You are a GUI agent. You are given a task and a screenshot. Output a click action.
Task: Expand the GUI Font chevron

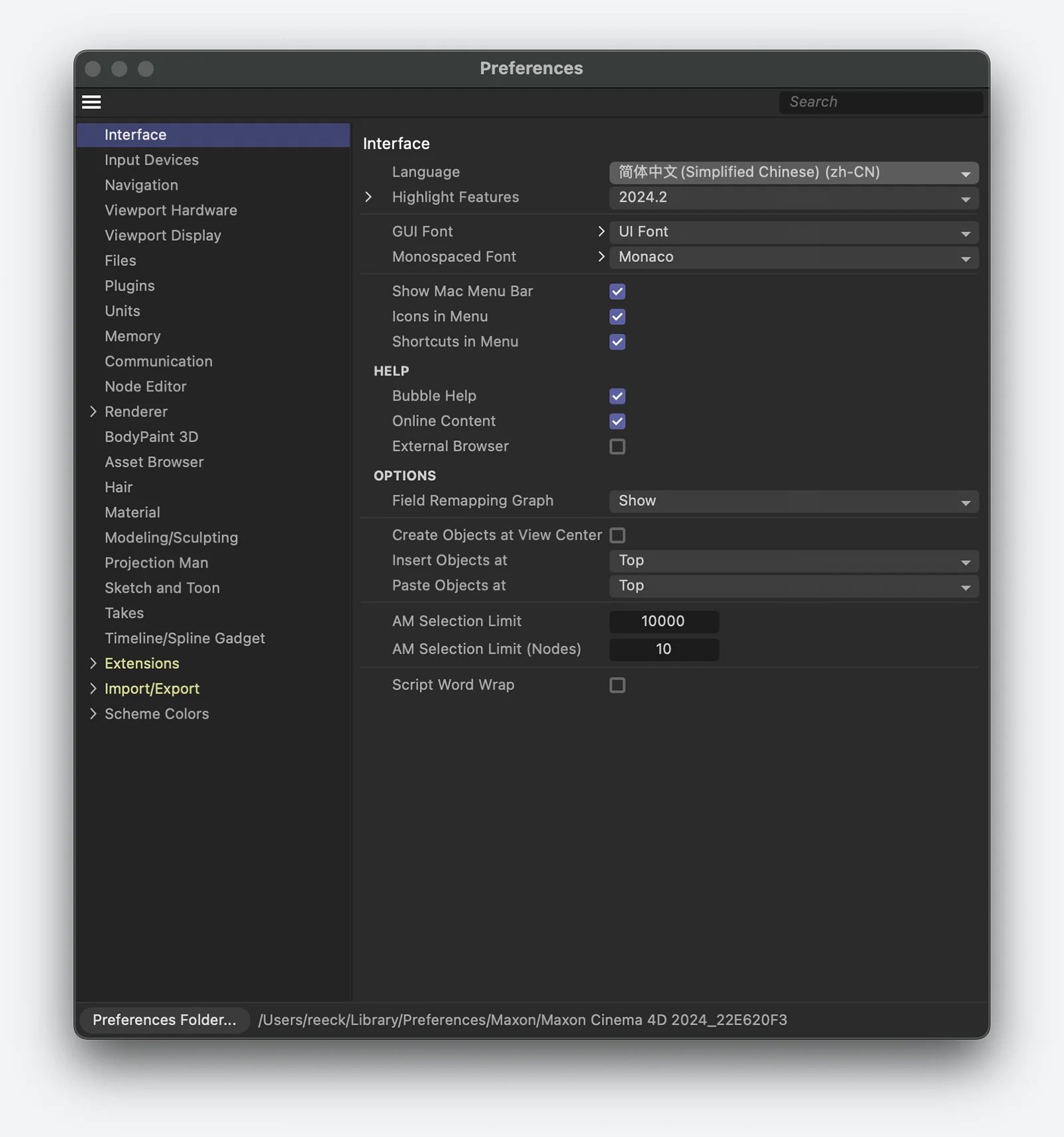[x=600, y=231]
